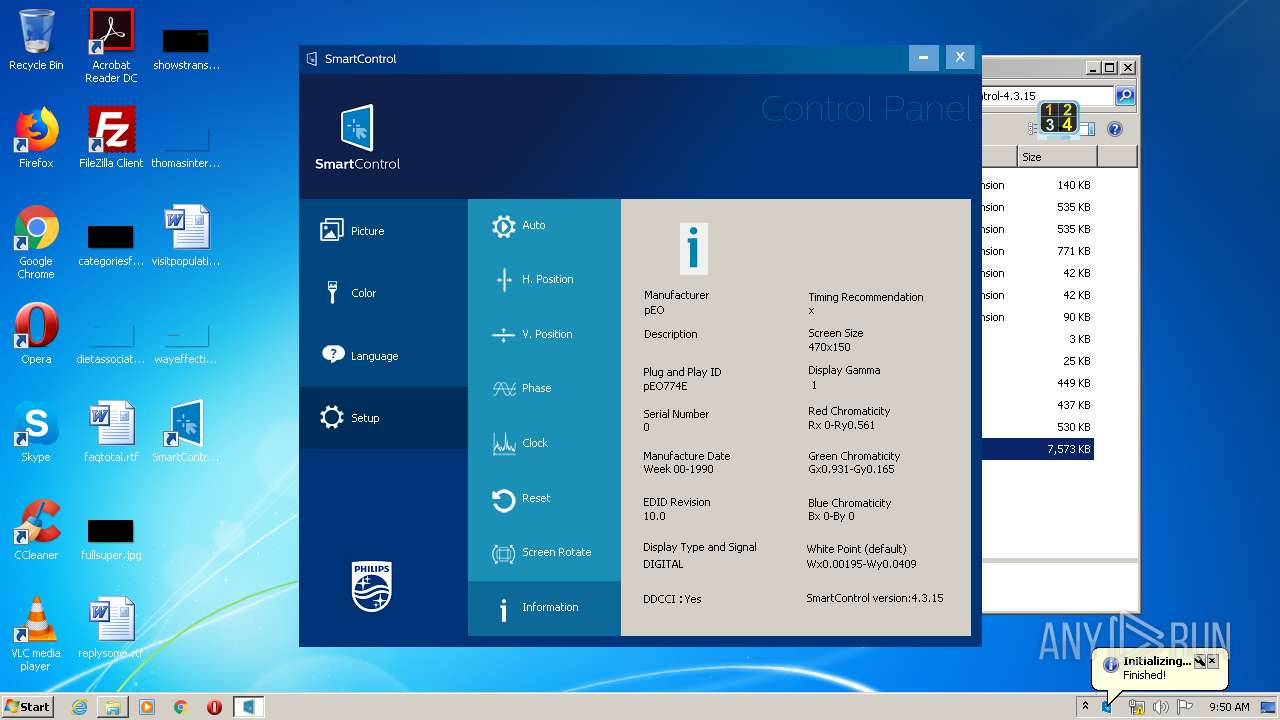
Task: Click the vertical position arrows icon
Action: [x=504, y=335]
